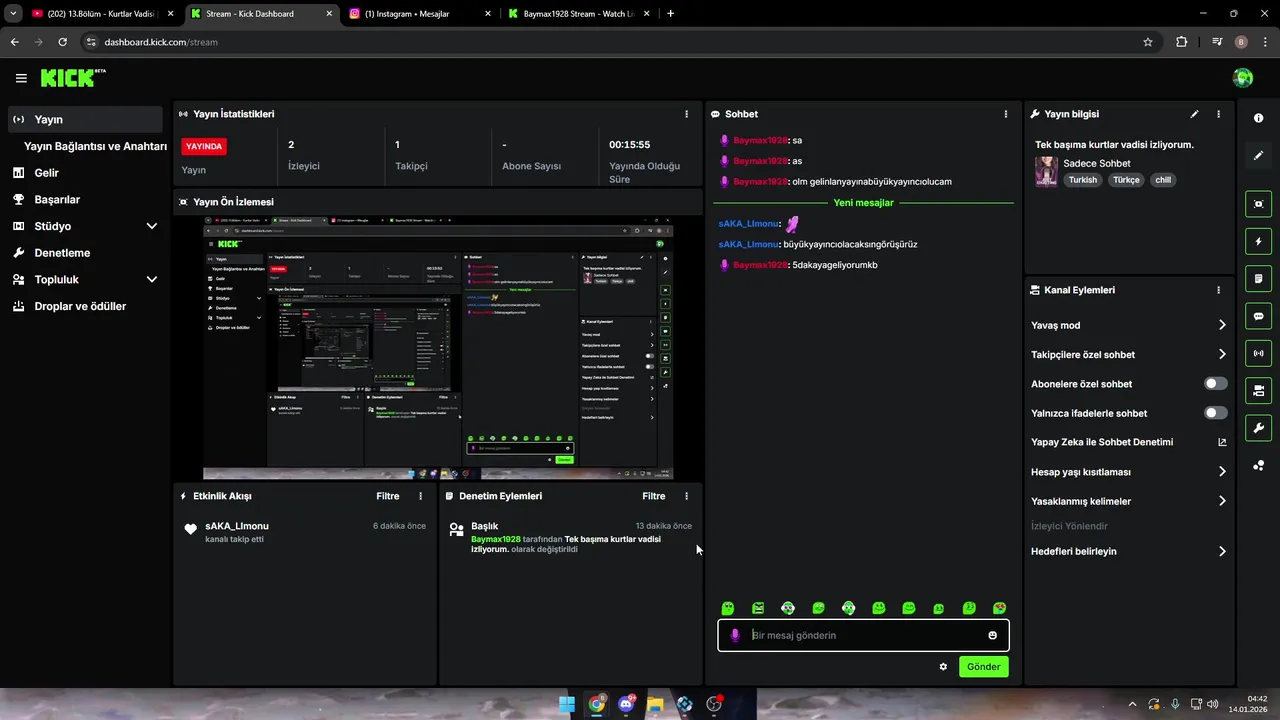The width and height of the screenshot is (1280, 720).
Task: Open Filtre in Denetim Eylemleri panel
Action: pos(654,496)
